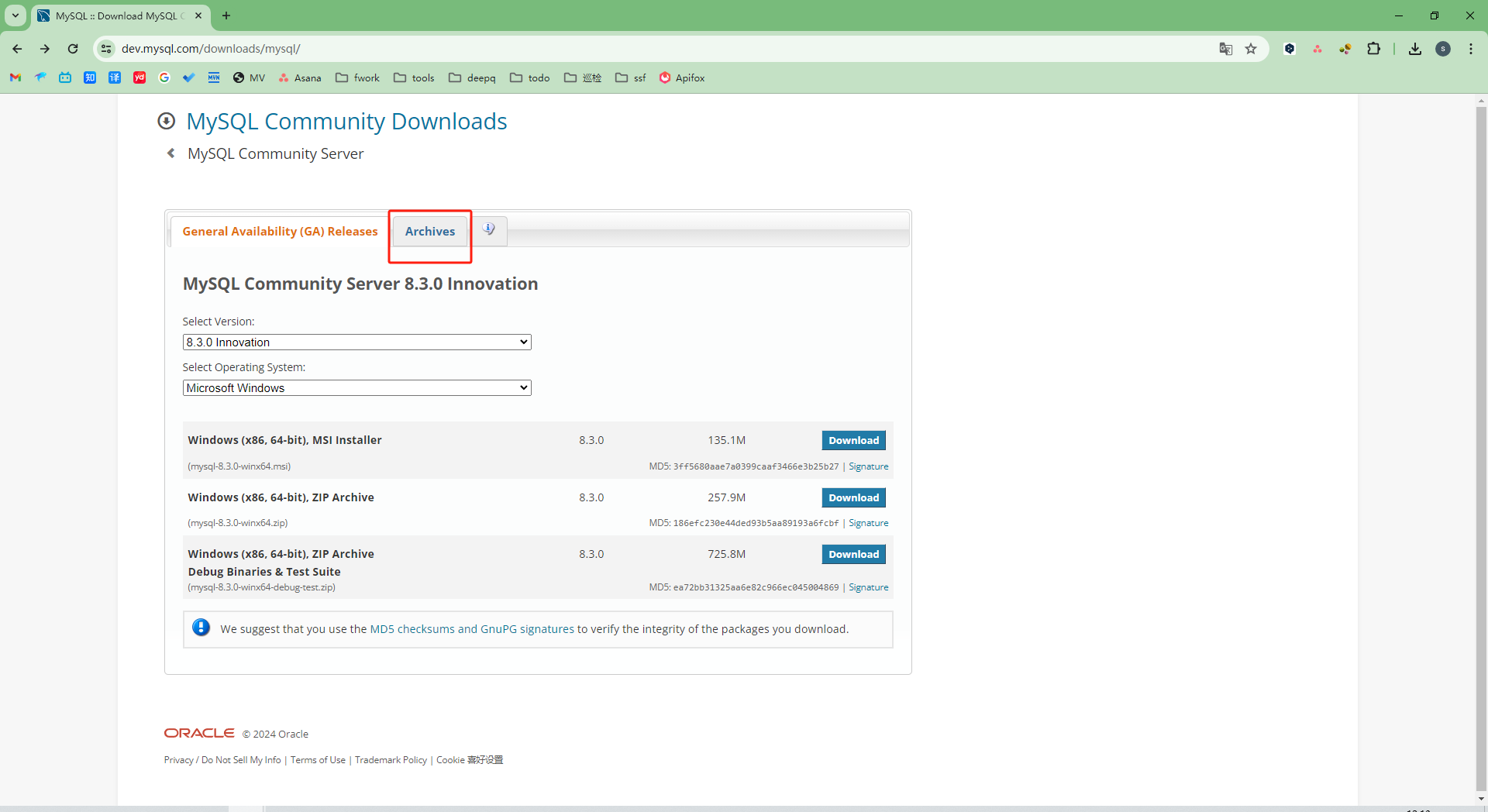Viewport: 1488px width, 812px height.
Task: Download the Debug Binaries & Test Suite ZIP
Action: 853,554
